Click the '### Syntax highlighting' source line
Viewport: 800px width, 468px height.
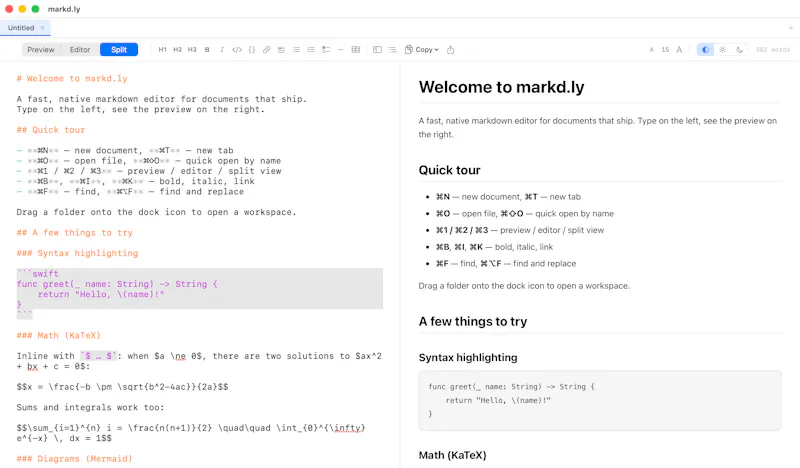click(x=77, y=253)
